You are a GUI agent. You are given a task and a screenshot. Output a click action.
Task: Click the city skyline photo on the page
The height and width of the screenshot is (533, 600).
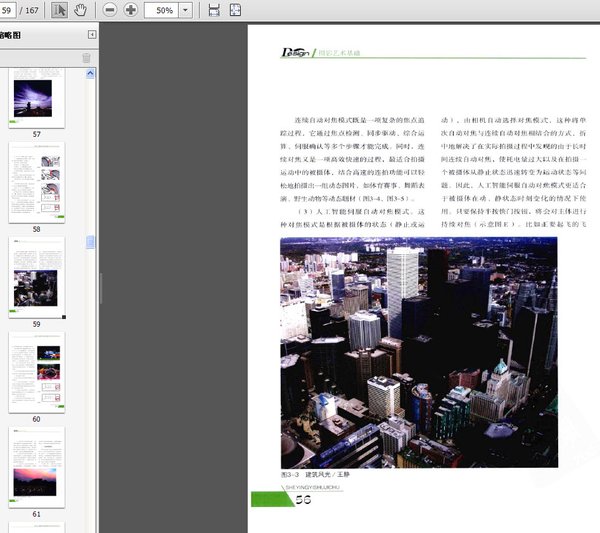[418, 352]
